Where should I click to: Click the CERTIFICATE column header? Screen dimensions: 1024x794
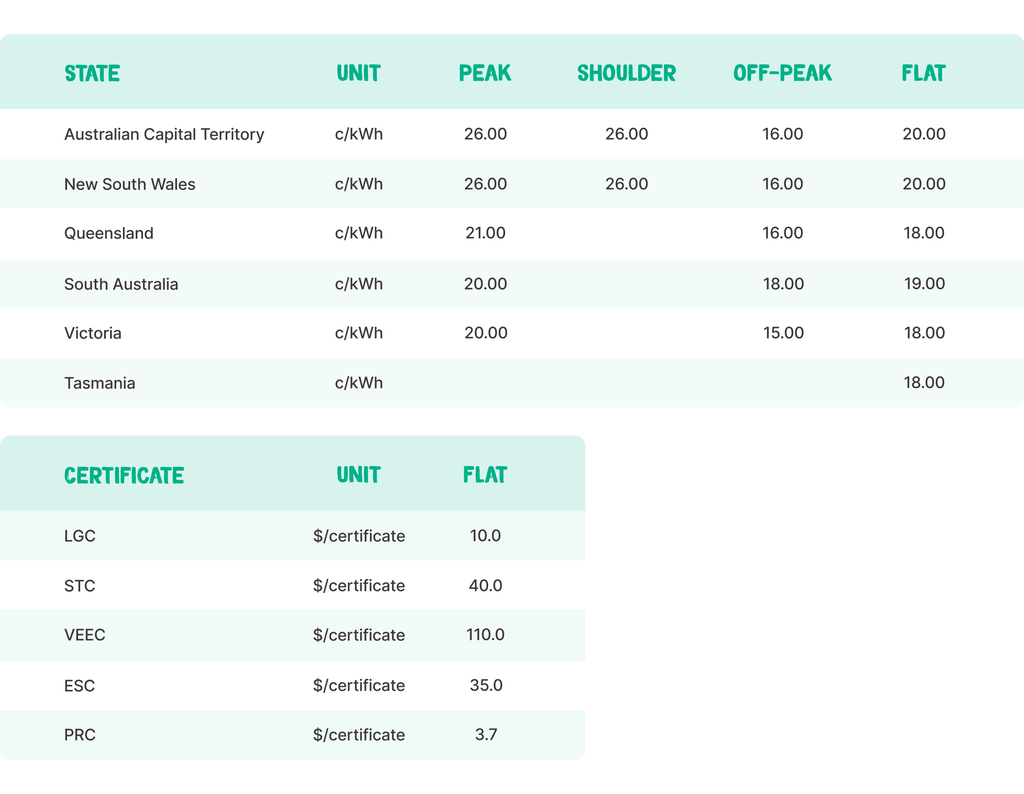tap(124, 475)
